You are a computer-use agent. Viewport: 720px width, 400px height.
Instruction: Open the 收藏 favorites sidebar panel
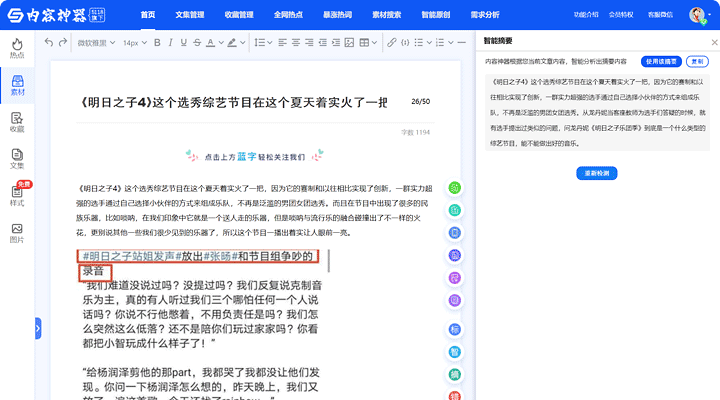click(17, 122)
